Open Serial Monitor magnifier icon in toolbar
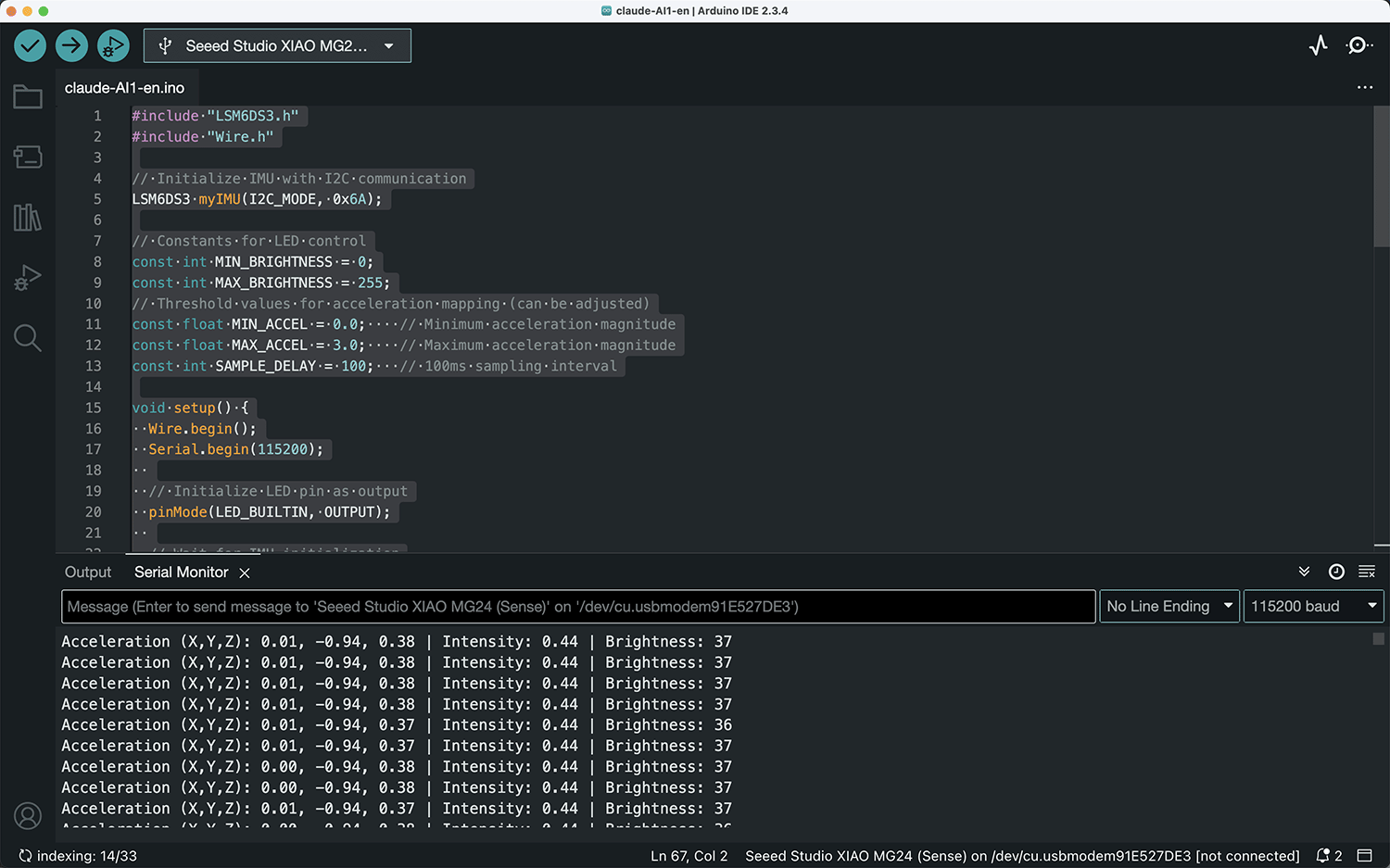Image resolution: width=1390 pixels, height=868 pixels. [x=1359, y=45]
